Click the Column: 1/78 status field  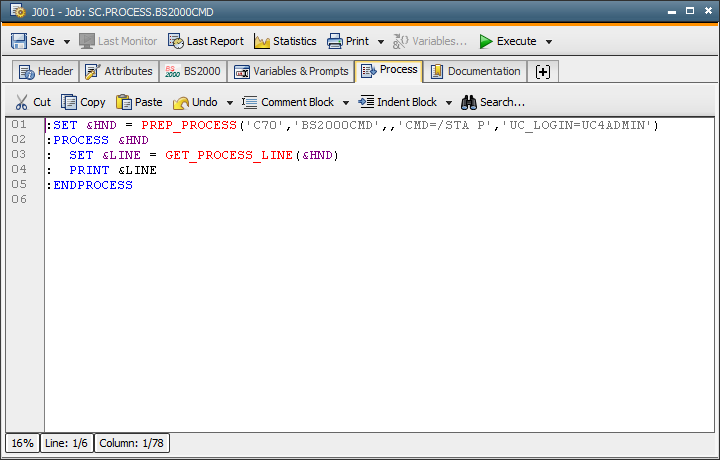pos(132,443)
